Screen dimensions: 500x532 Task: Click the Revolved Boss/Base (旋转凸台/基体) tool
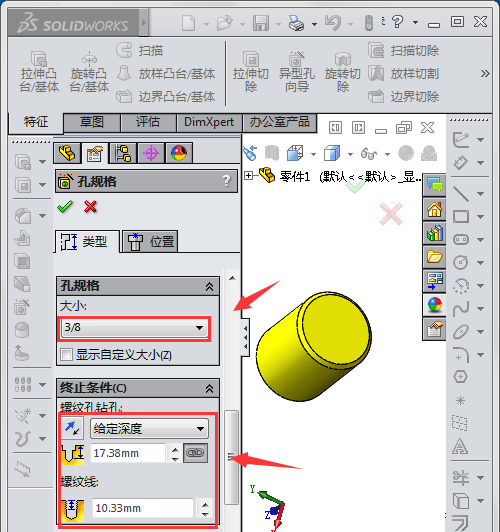tap(89, 72)
